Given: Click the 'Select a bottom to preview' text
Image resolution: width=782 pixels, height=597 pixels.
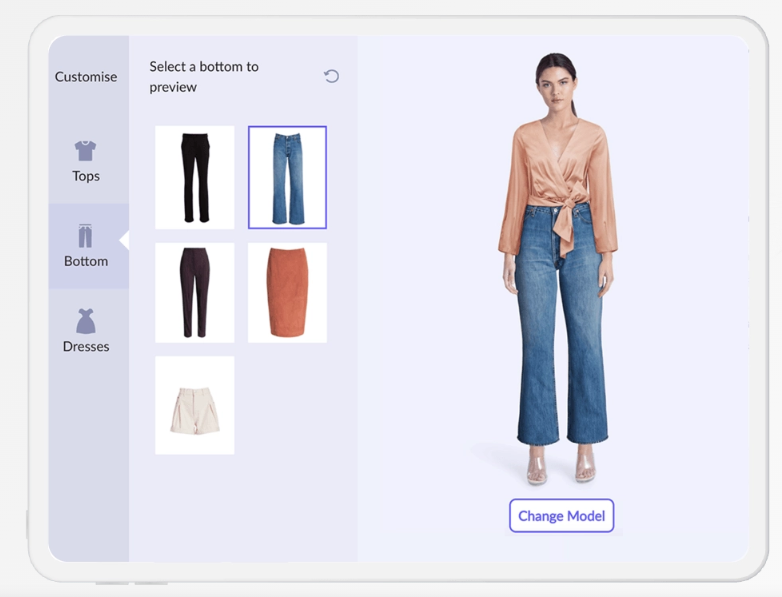Looking at the screenshot, I should point(204,77).
